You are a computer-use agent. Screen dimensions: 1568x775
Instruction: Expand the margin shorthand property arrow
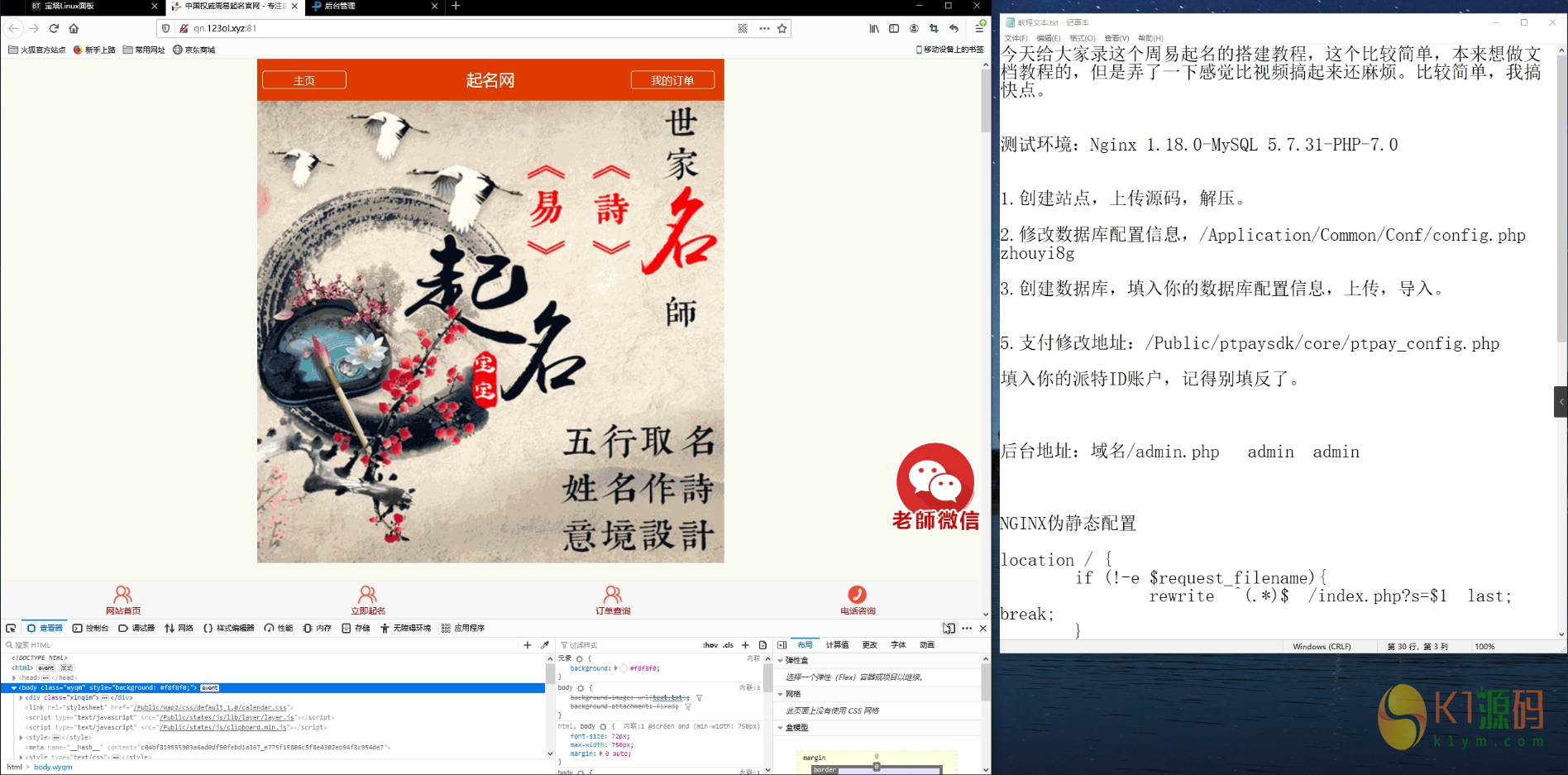(x=601, y=754)
